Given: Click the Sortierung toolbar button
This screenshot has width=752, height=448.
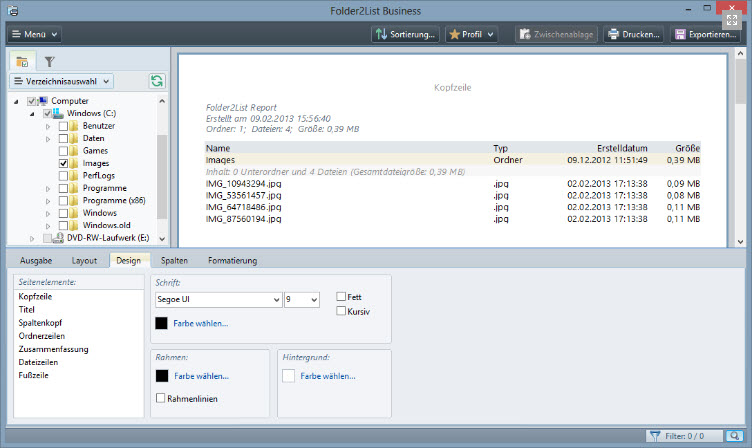Looking at the screenshot, I should [405, 34].
